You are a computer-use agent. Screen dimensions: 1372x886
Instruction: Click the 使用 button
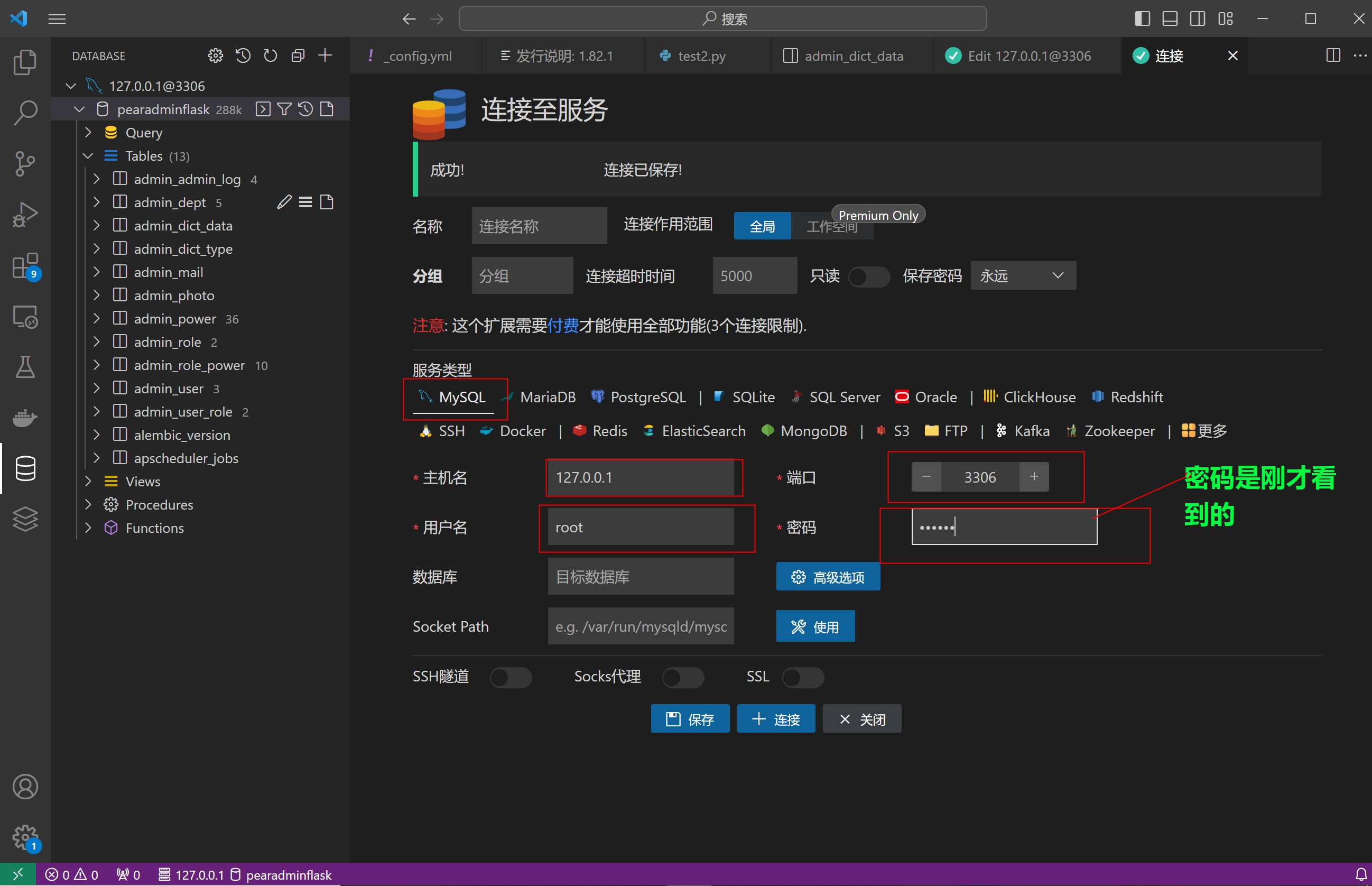[x=815, y=626]
